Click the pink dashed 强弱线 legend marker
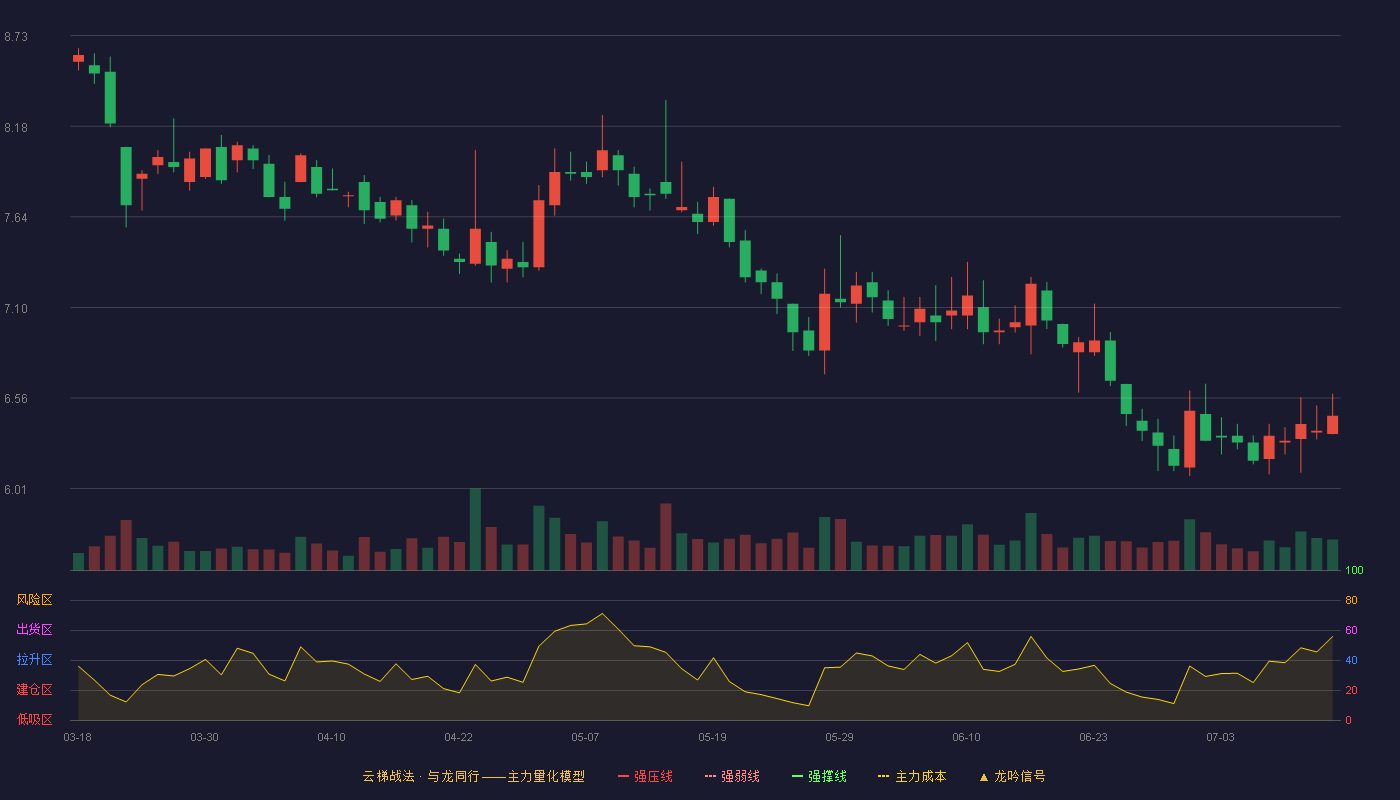The width and height of the screenshot is (1400, 800). click(x=710, y=776)
